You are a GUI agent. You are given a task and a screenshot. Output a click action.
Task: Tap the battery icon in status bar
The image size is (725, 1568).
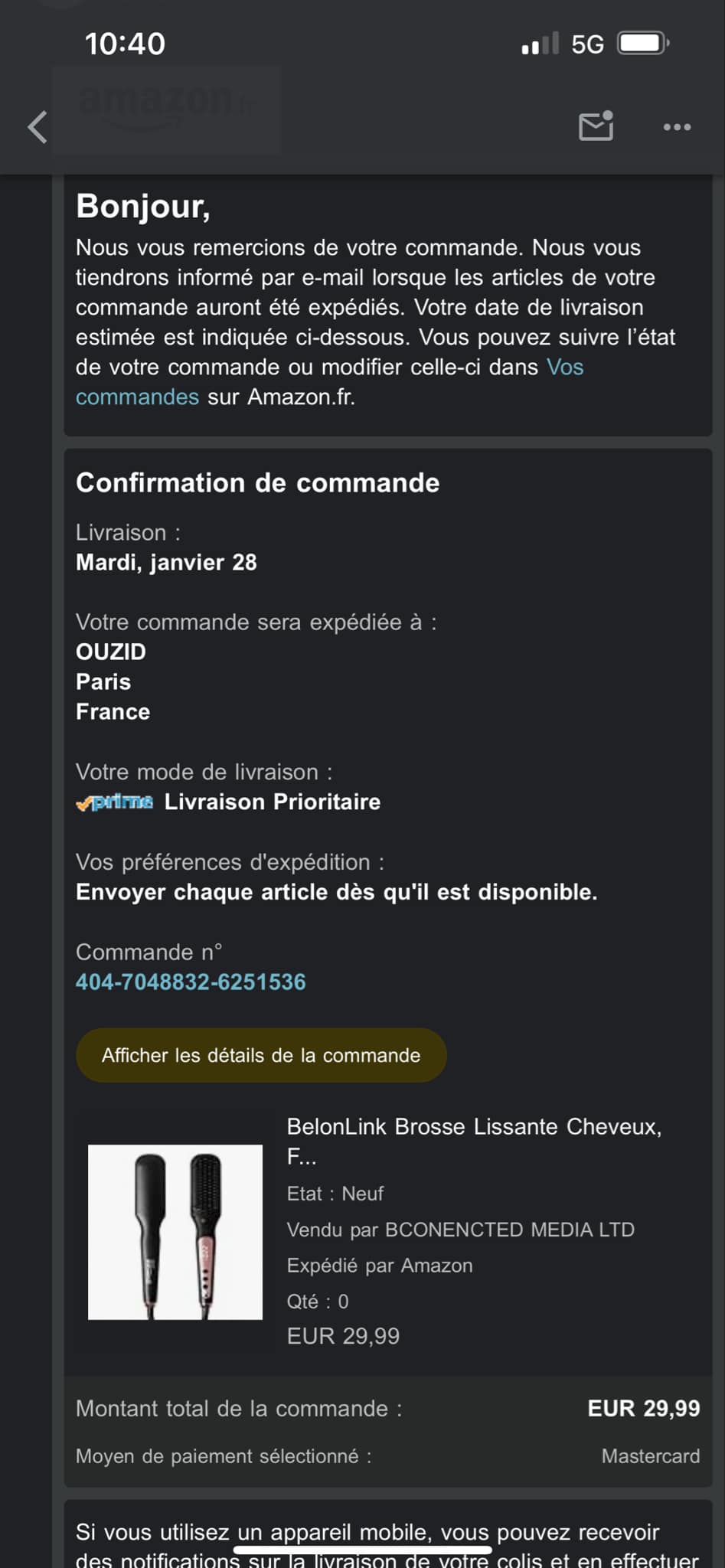pyautogui.click(x=643, y=44)
